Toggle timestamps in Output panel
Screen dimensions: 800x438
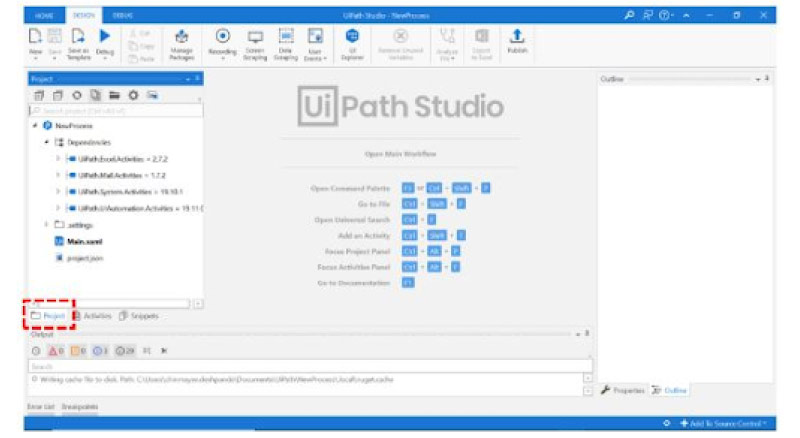pos(36,351)
